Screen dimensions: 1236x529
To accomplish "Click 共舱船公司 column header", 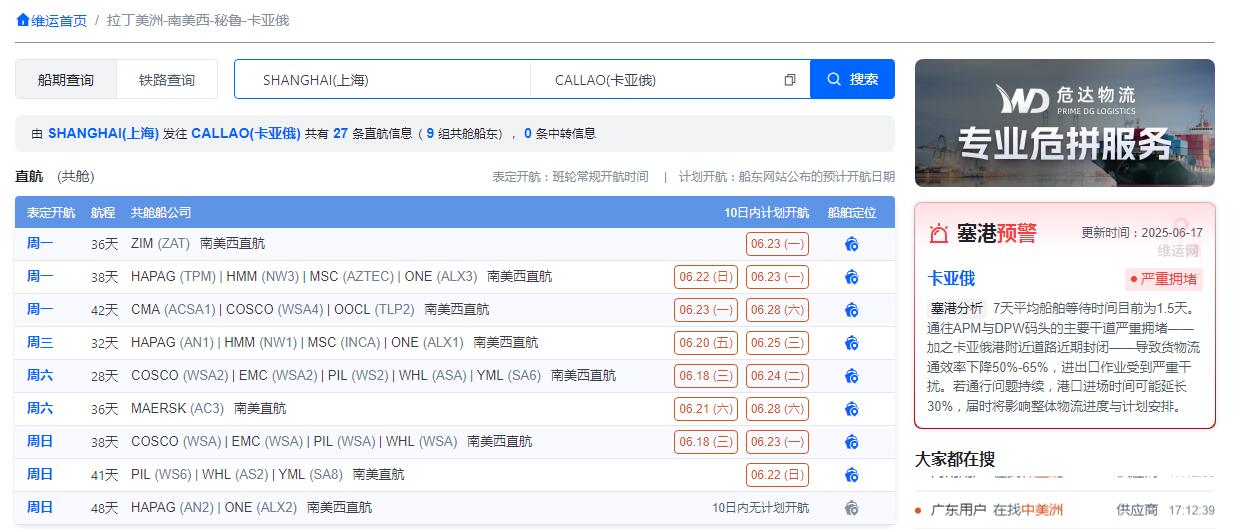I will coord(161,213).
